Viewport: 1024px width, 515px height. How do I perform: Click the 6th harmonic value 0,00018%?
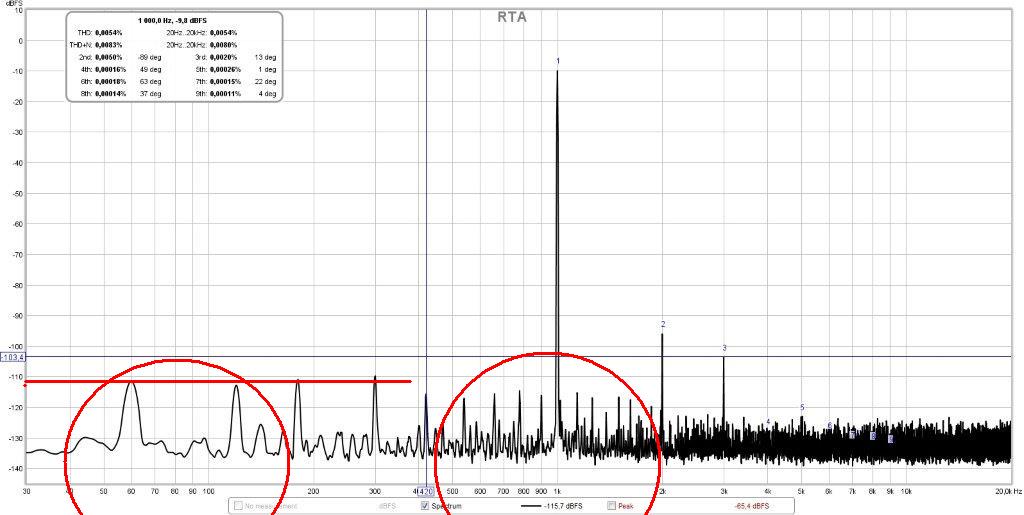110,82
